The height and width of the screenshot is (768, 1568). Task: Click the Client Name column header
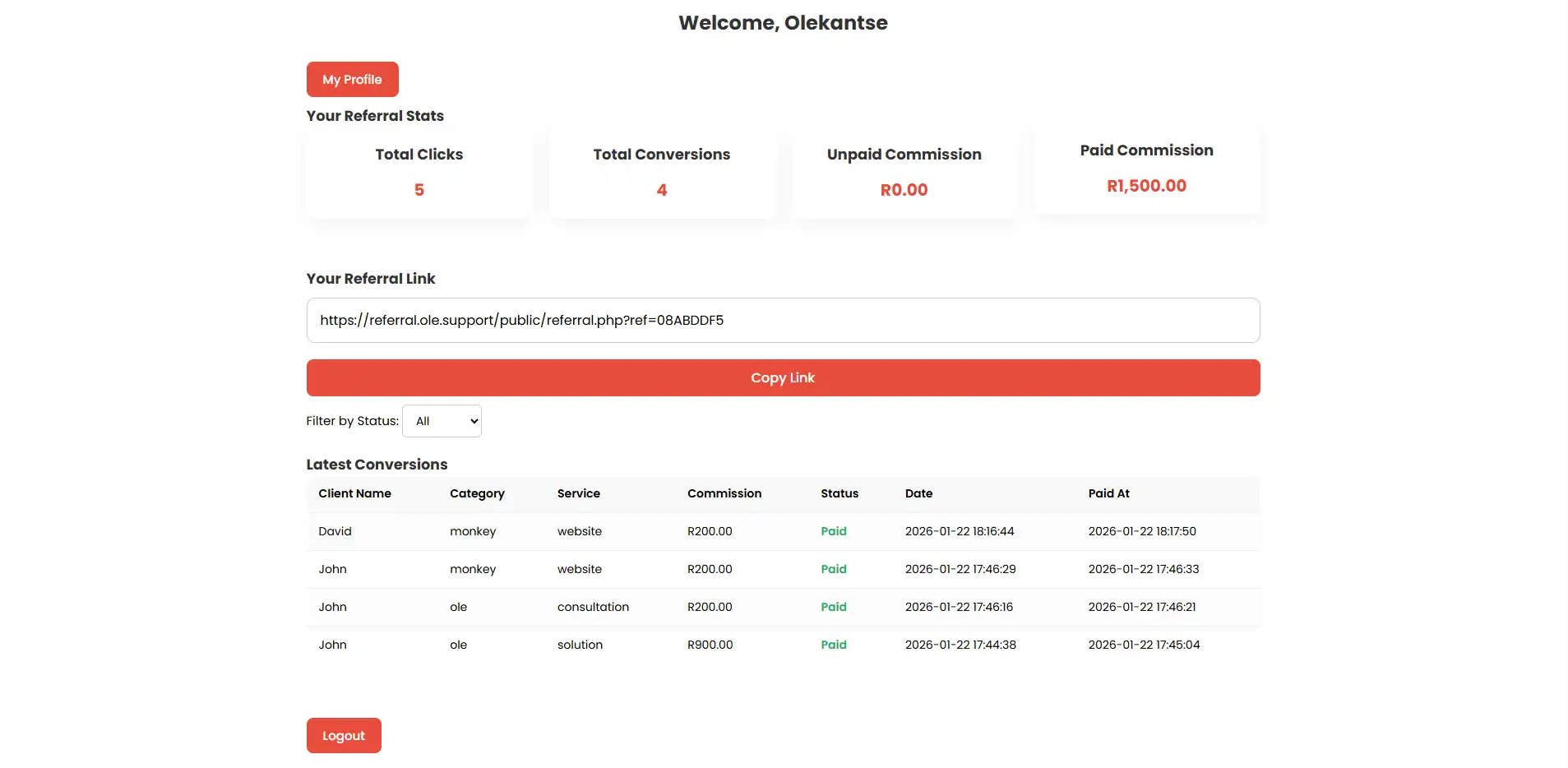tap(354, 493)
